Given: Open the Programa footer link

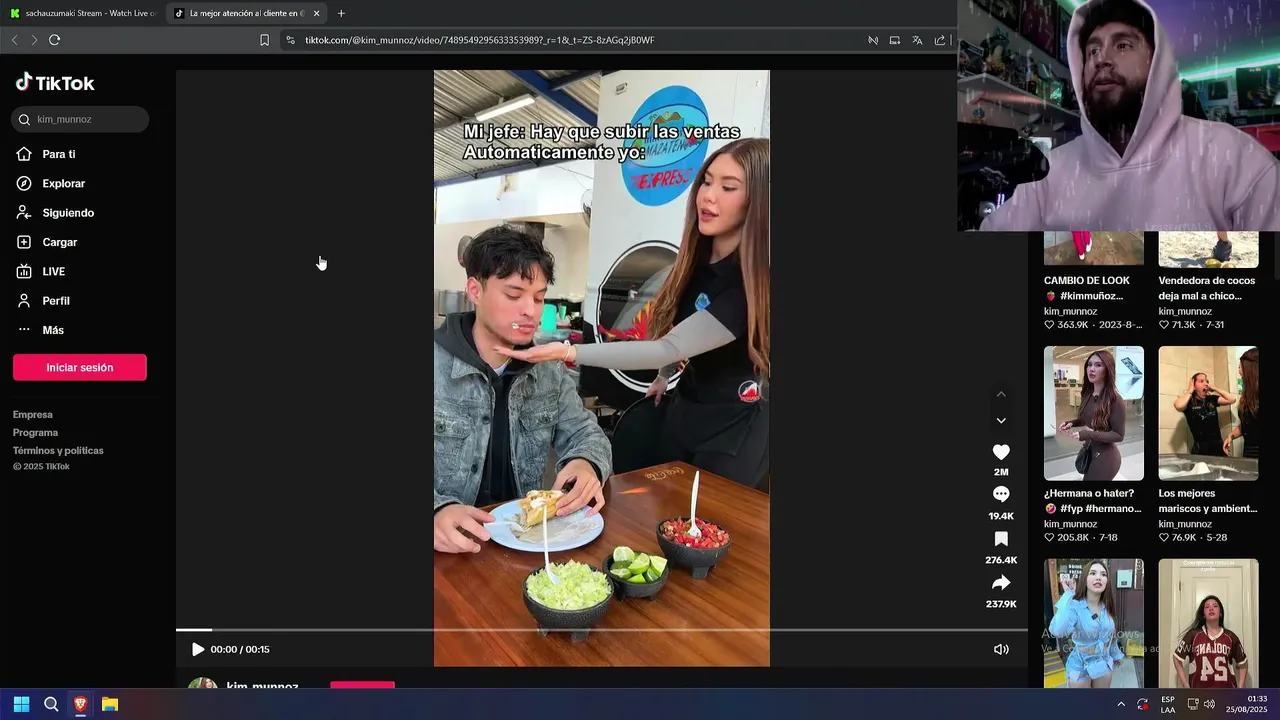Looking at the screenshot, I should (x=35, y=432).
